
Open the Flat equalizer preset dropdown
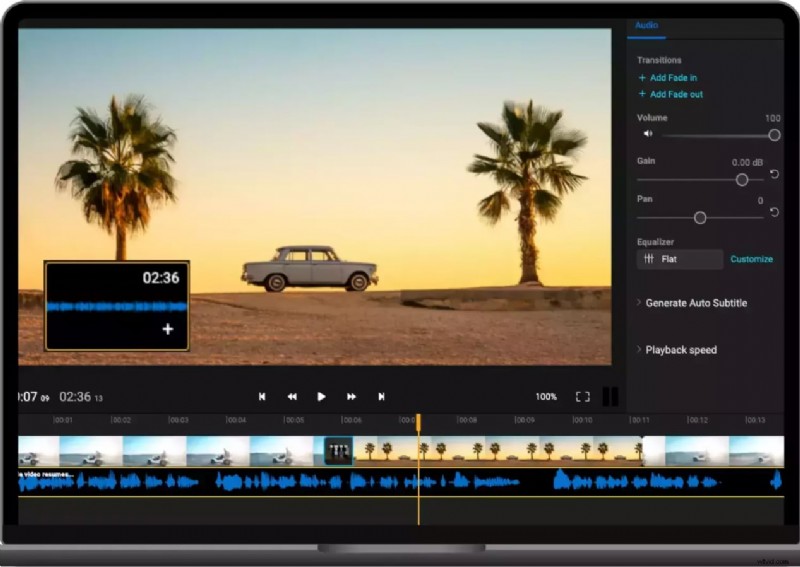click(680, 259)
